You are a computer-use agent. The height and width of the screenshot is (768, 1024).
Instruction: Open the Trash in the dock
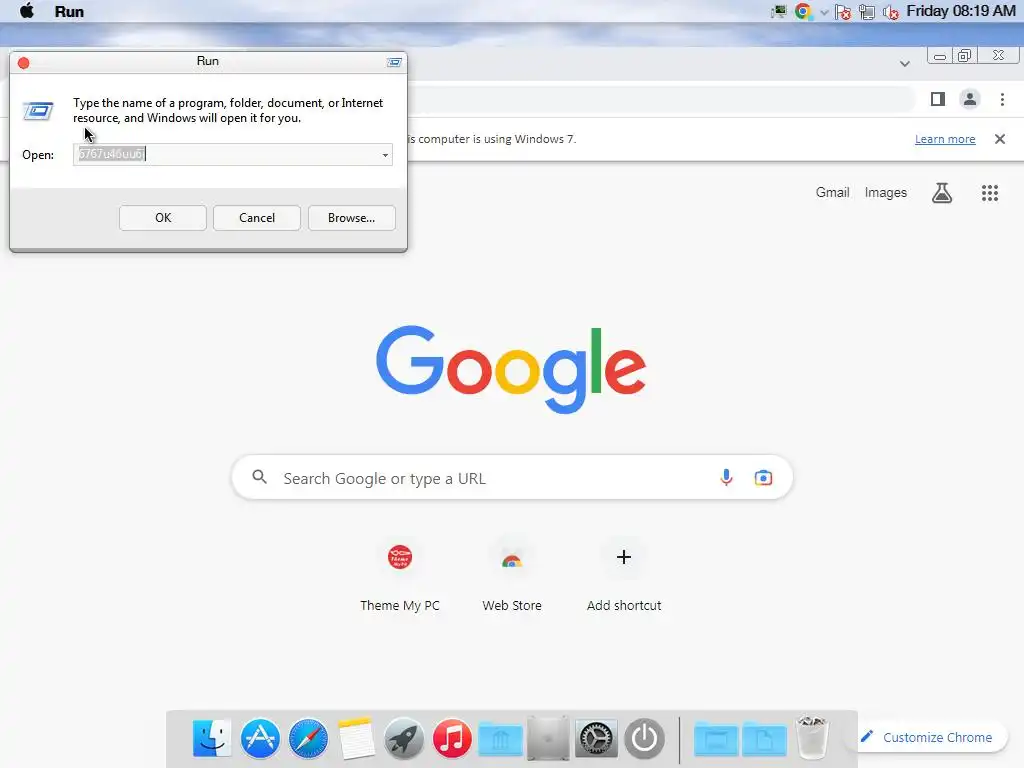[812, 738]
